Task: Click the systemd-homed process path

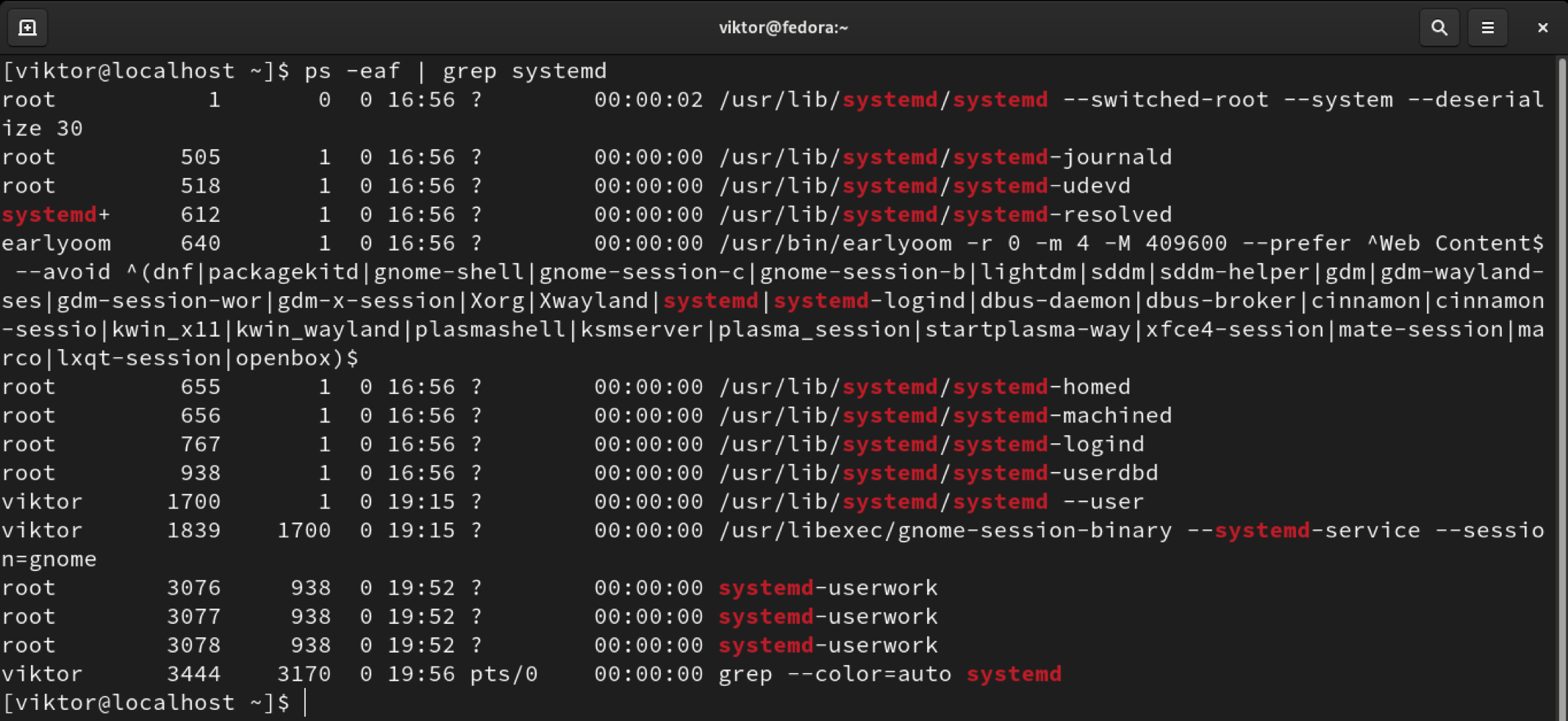Action: pyautogui.click(x=924, y=387)
